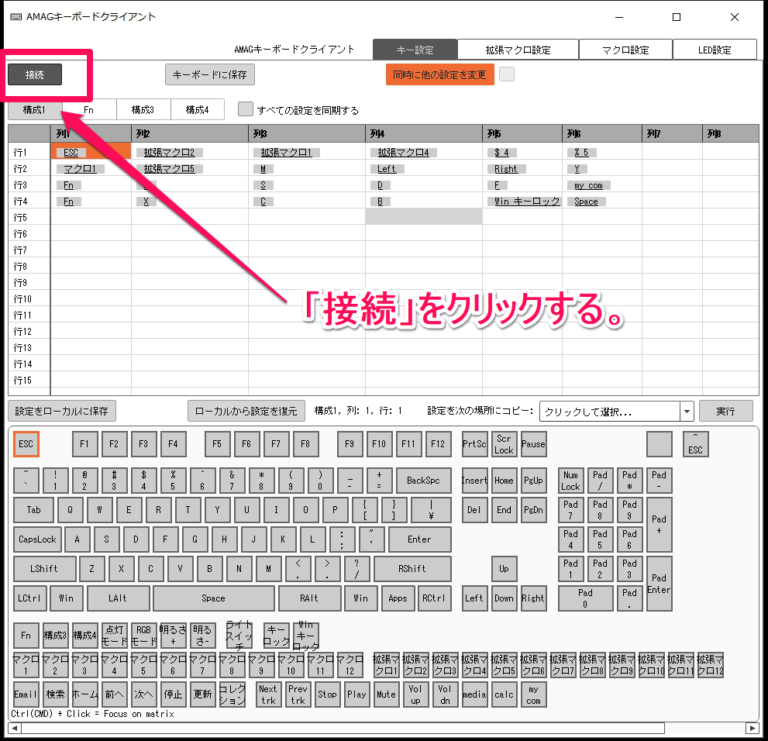
Task: Select マクロ1 matrix cell
Action: [x=91, y=168]
